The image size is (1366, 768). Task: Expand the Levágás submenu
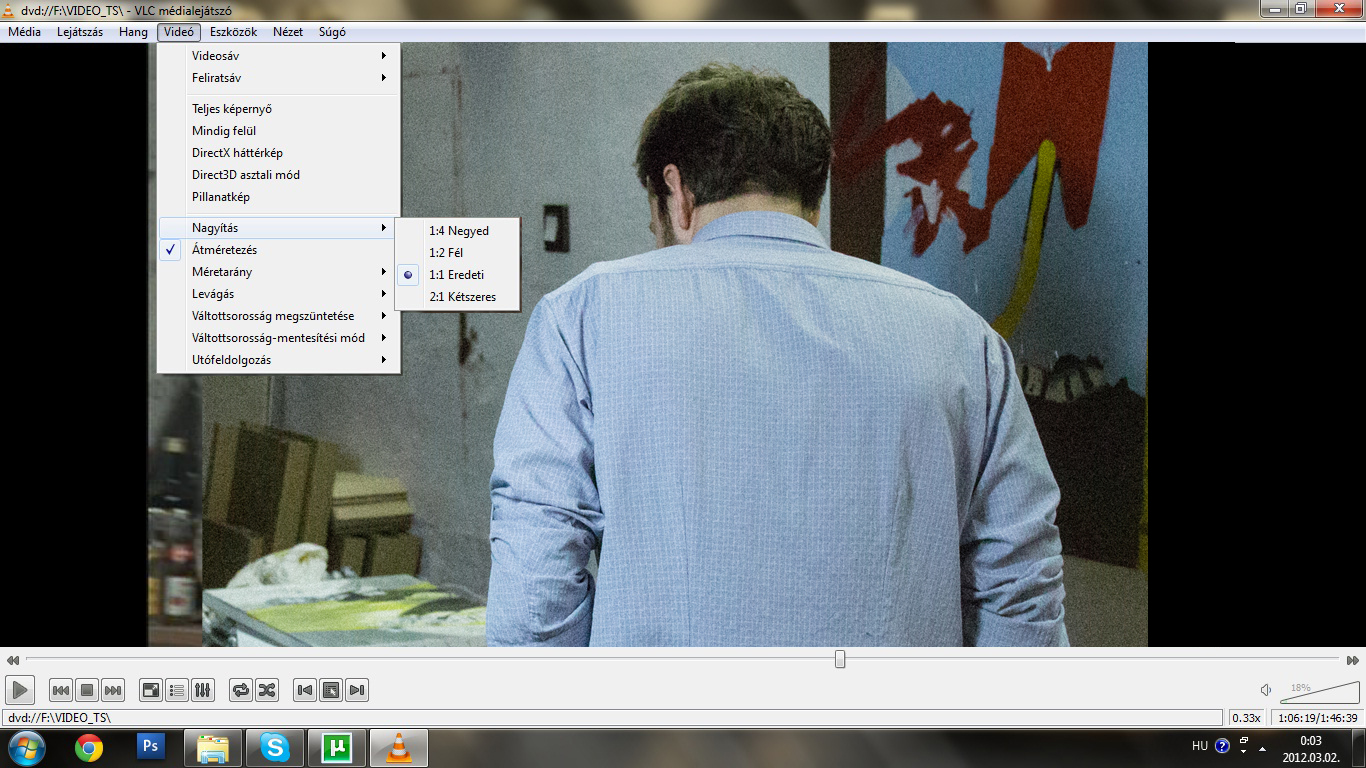tap(279, 294)
